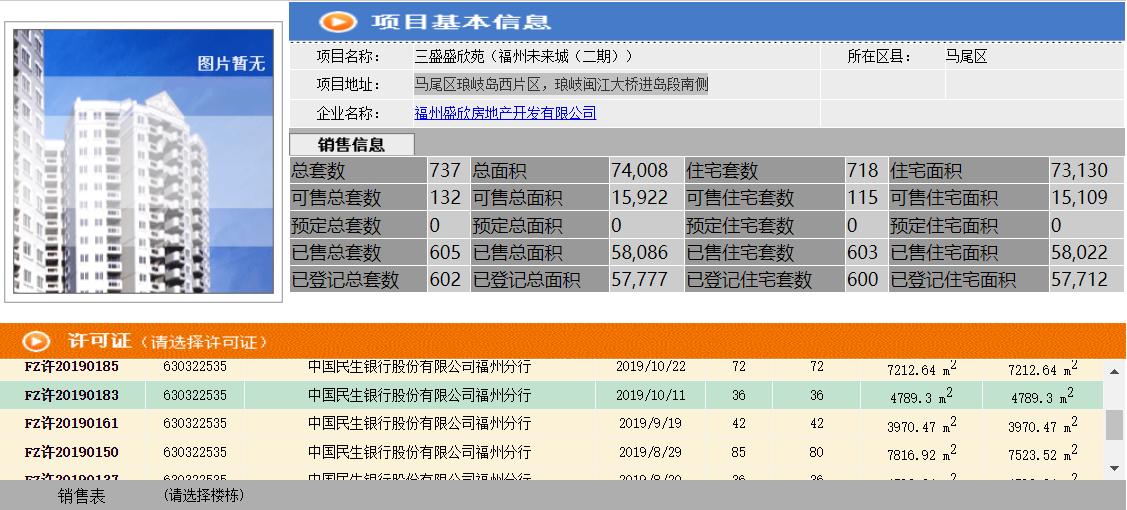Click value 80 in FZ许20190150 row
This screenshot has width=1127, height=510.
click(x=816, y=453)
